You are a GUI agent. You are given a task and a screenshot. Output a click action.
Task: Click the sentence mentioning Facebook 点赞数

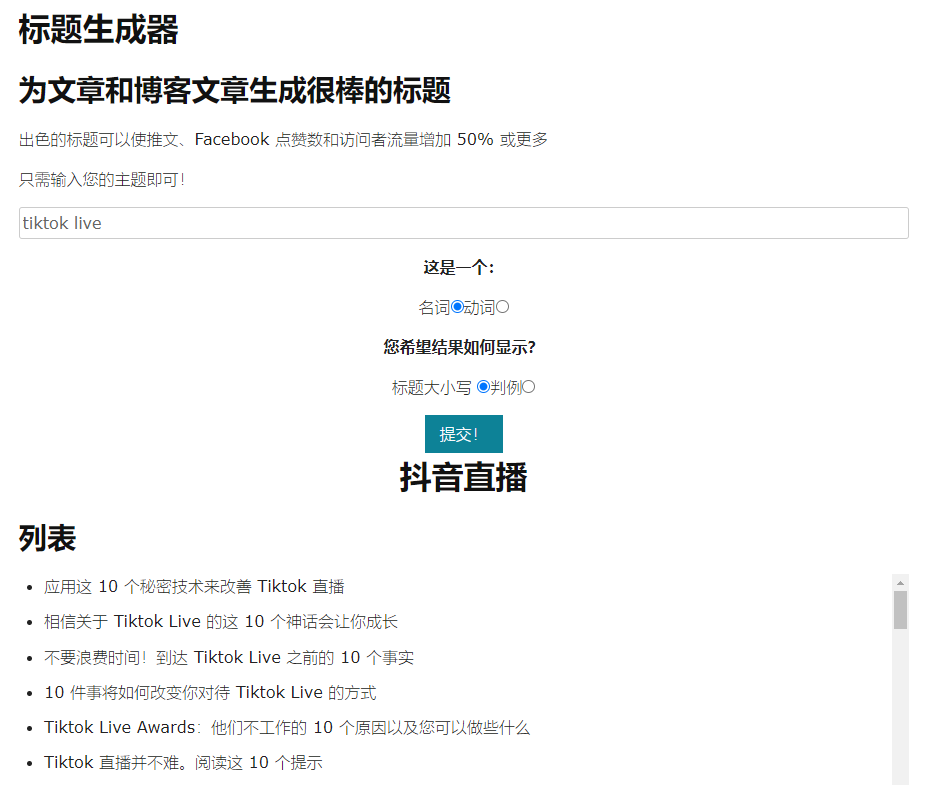pos(283,139)
